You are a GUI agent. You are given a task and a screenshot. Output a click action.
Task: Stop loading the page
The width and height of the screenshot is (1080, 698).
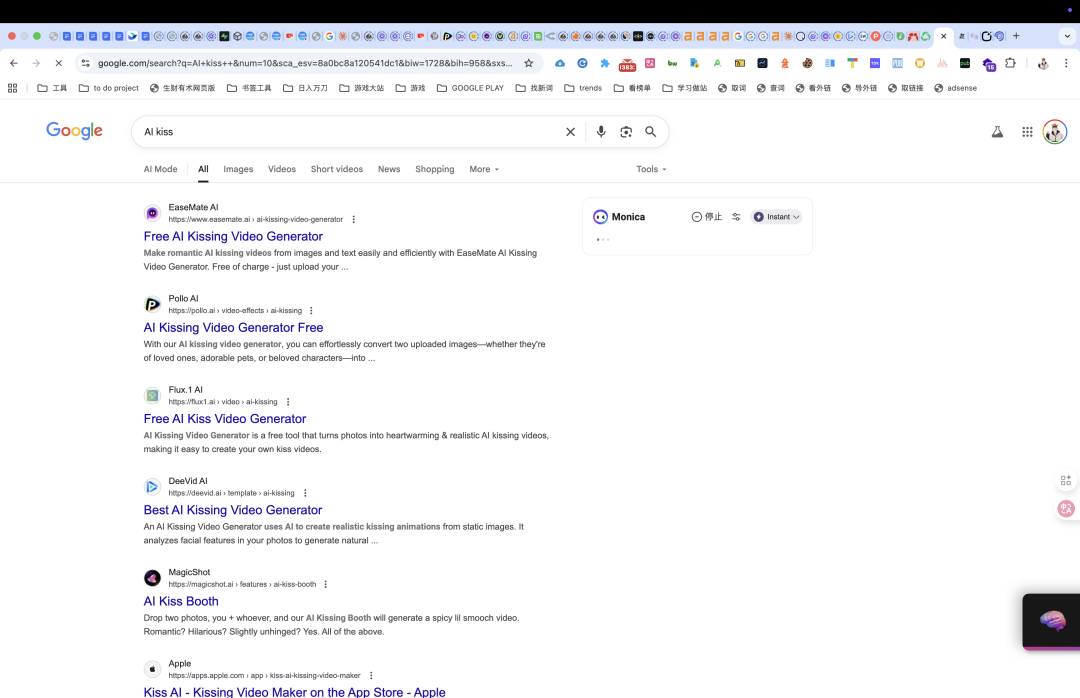coord(59,63)
